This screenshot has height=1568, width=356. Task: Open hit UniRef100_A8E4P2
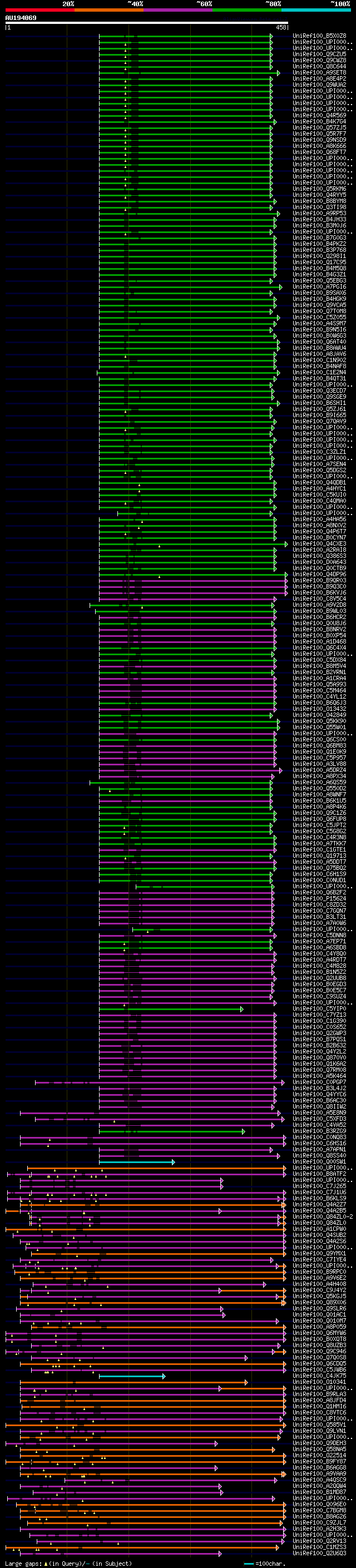tap(319, 78)
